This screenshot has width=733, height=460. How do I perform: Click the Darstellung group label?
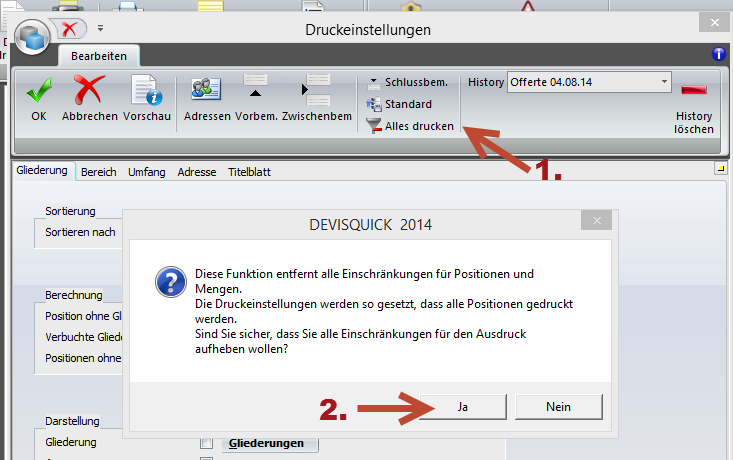pyautogui.click(x=72, y=421)
